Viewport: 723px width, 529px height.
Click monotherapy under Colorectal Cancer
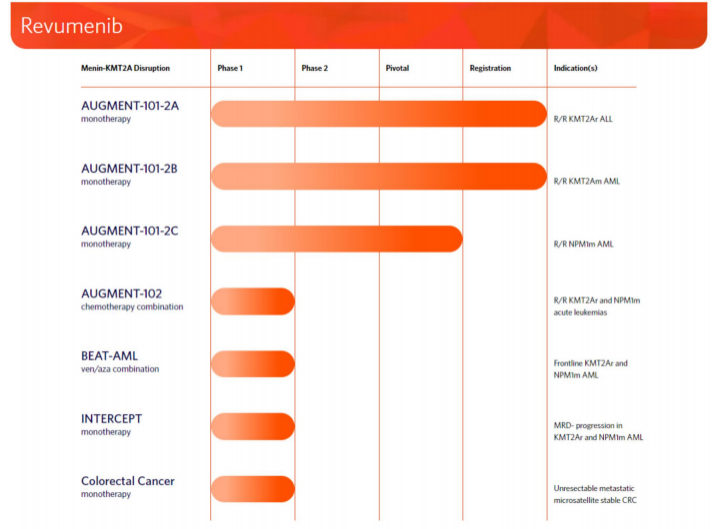(x=106, y=494)
